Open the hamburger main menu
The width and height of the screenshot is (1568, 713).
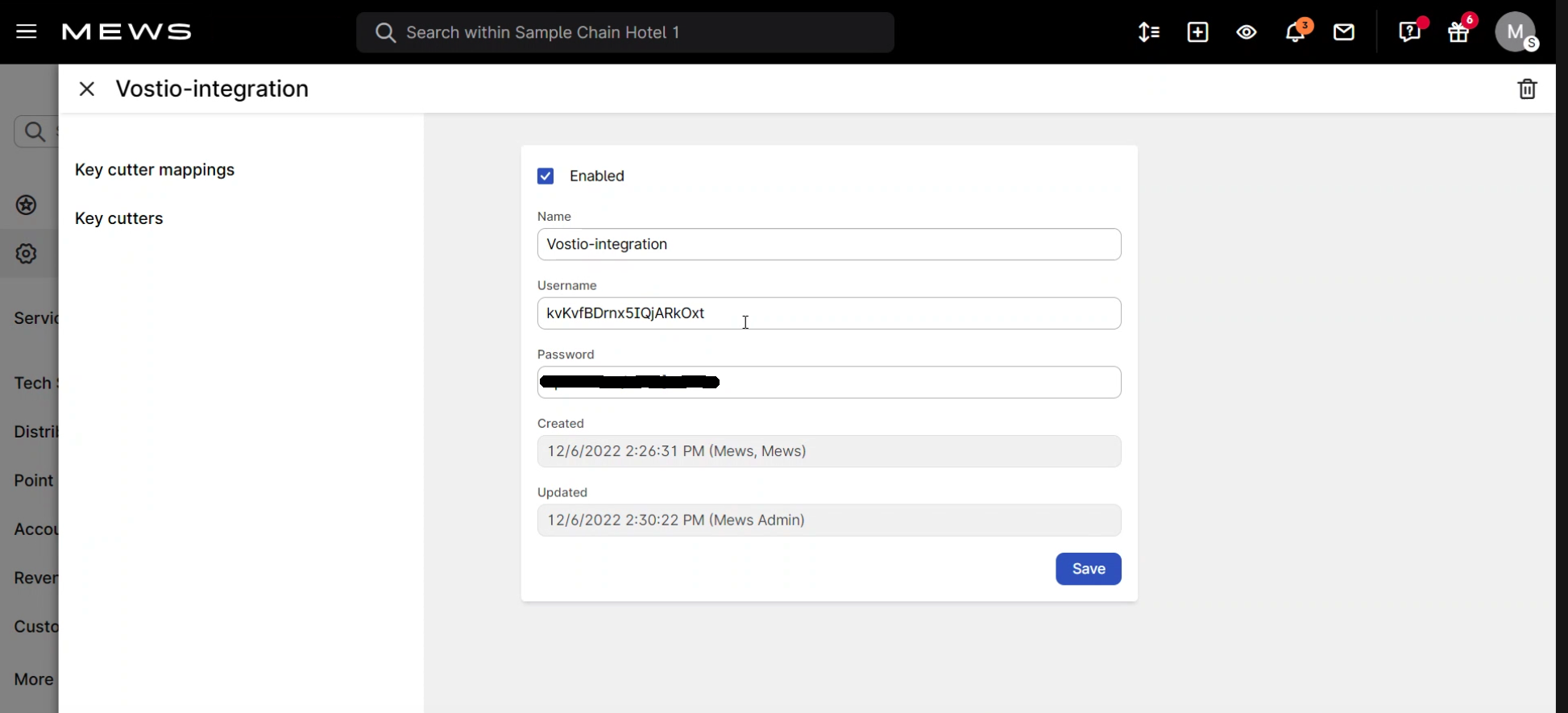27,32
